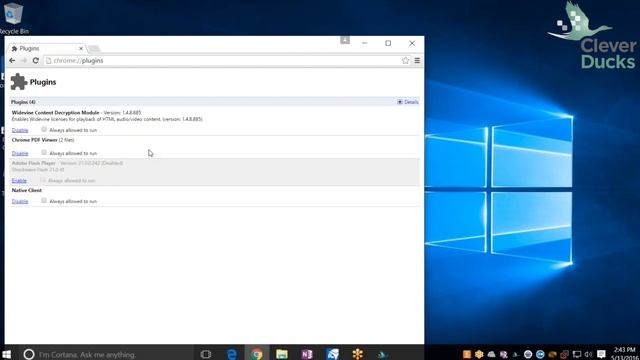This screenshot has width=640, height=360.
Task: Disable the Native Client plugin
Action: click(20, 201)
